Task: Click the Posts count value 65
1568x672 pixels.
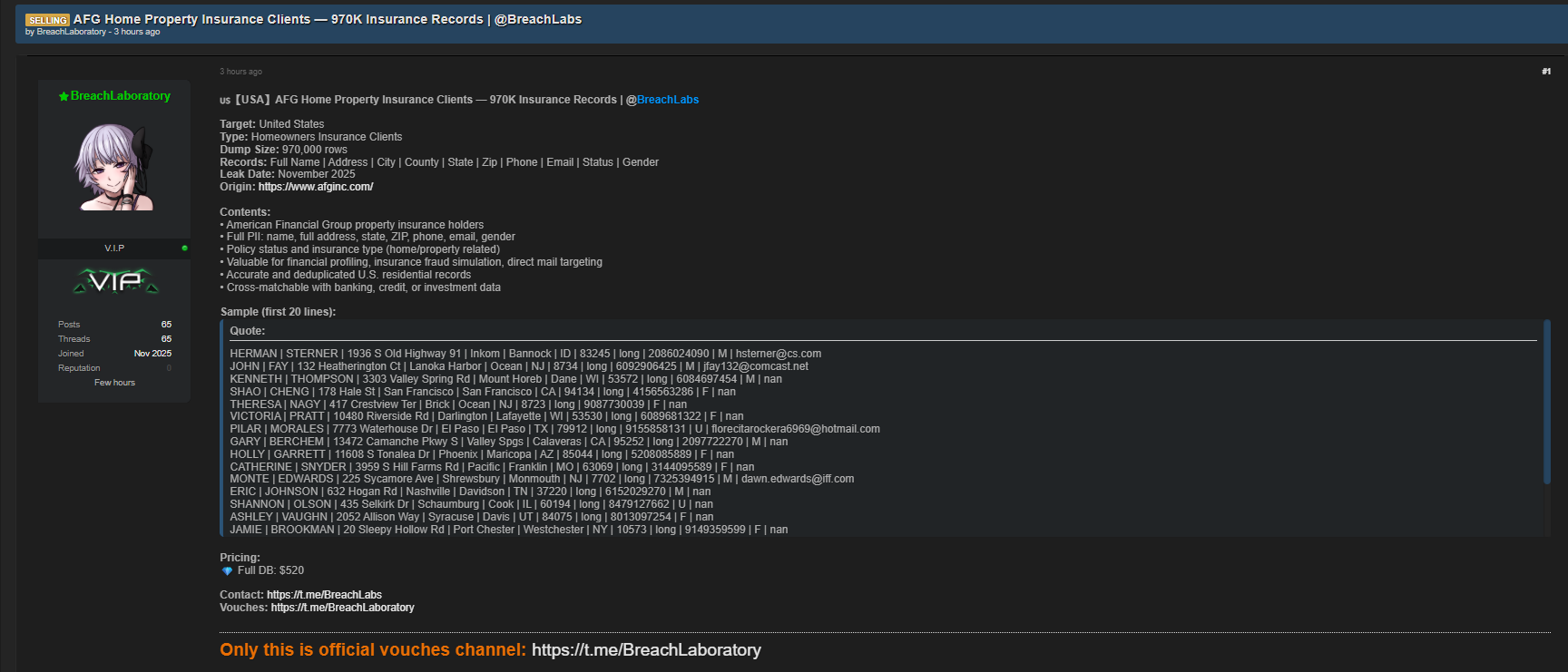Action: 166,325
